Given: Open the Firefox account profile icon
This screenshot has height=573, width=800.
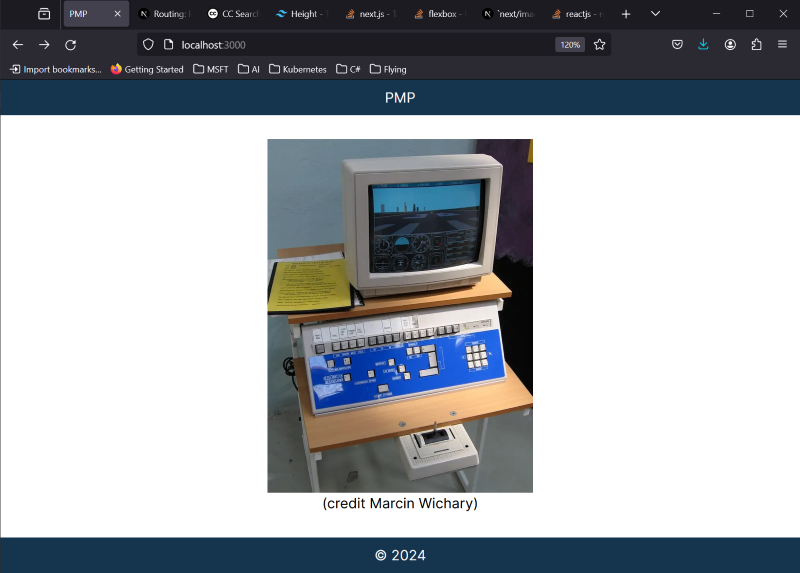Looking at the screenshot, I should [x=730, y=45].
